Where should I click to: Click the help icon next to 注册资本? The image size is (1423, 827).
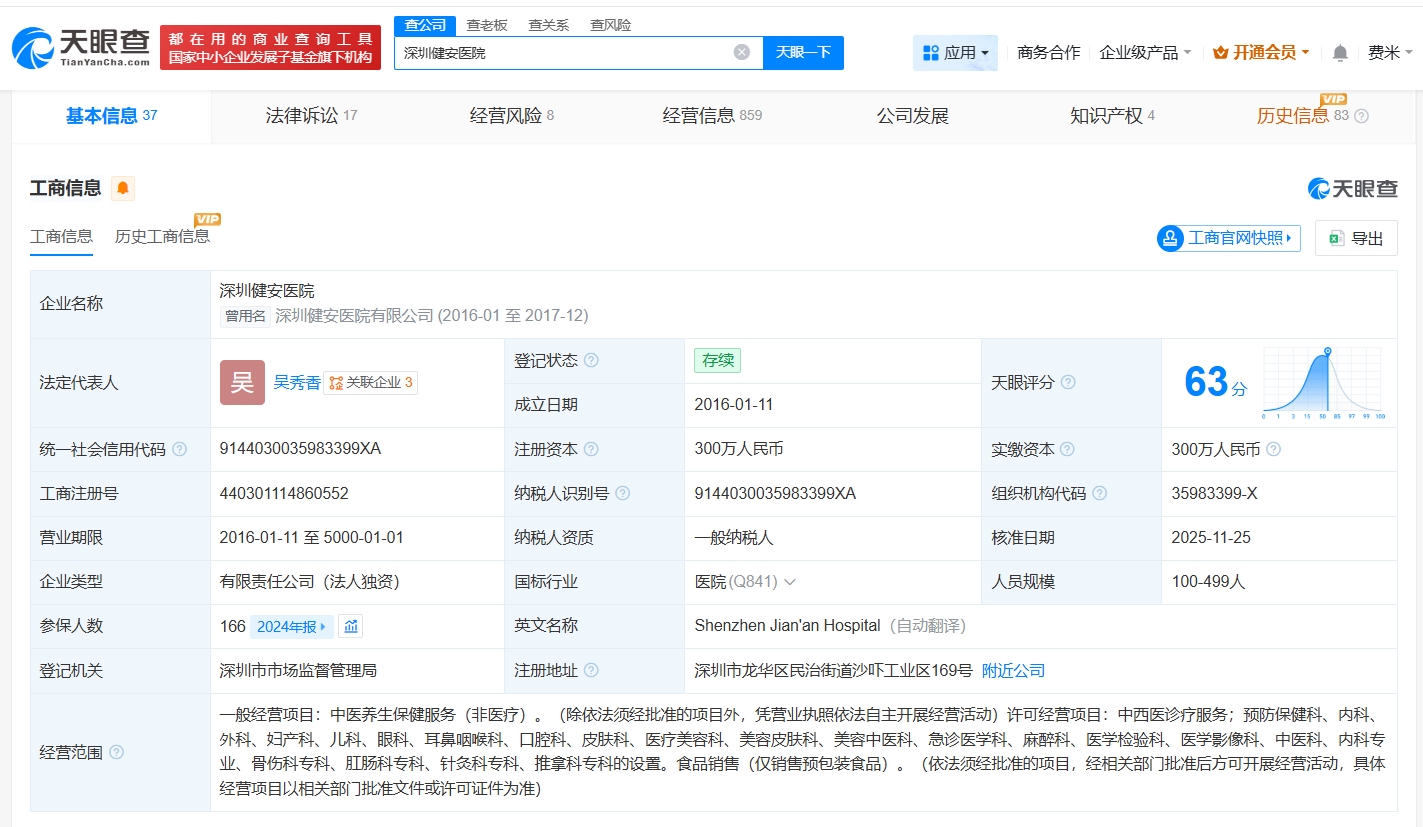[591, 450]
